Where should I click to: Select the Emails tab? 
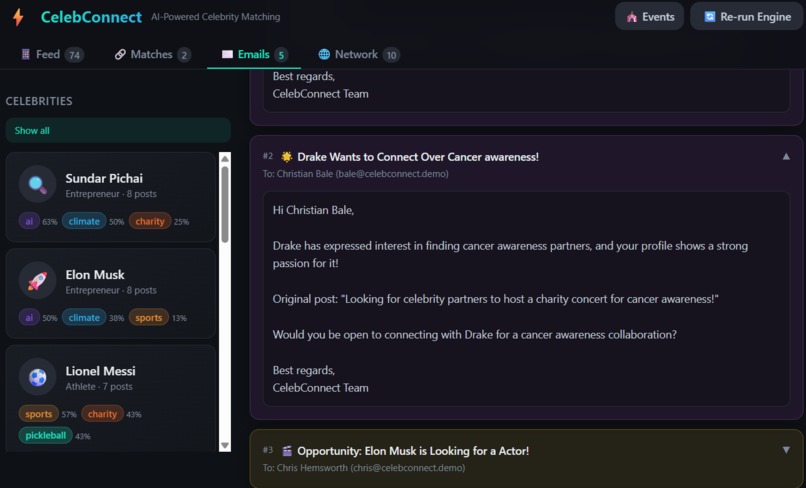tap(254, 54)
